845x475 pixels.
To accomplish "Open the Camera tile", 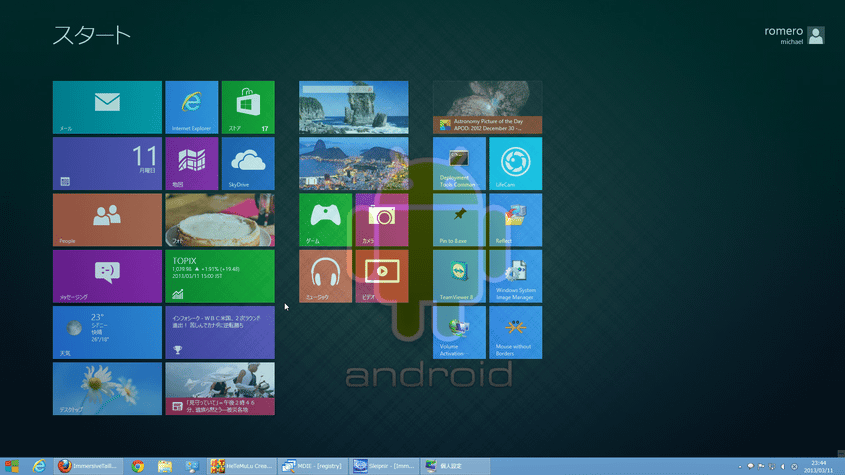I will [382, 220].
